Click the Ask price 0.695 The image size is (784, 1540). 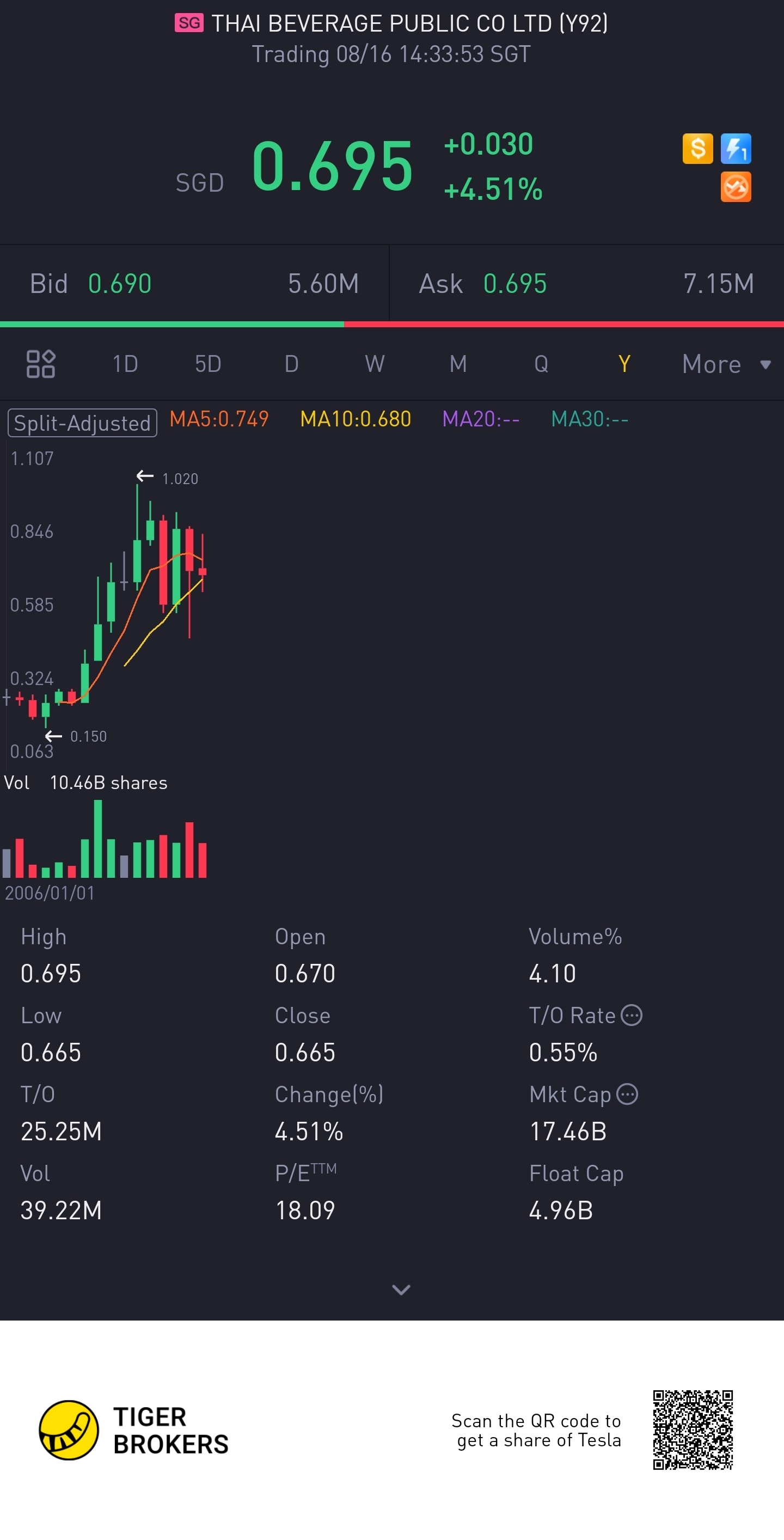(514, 283)
